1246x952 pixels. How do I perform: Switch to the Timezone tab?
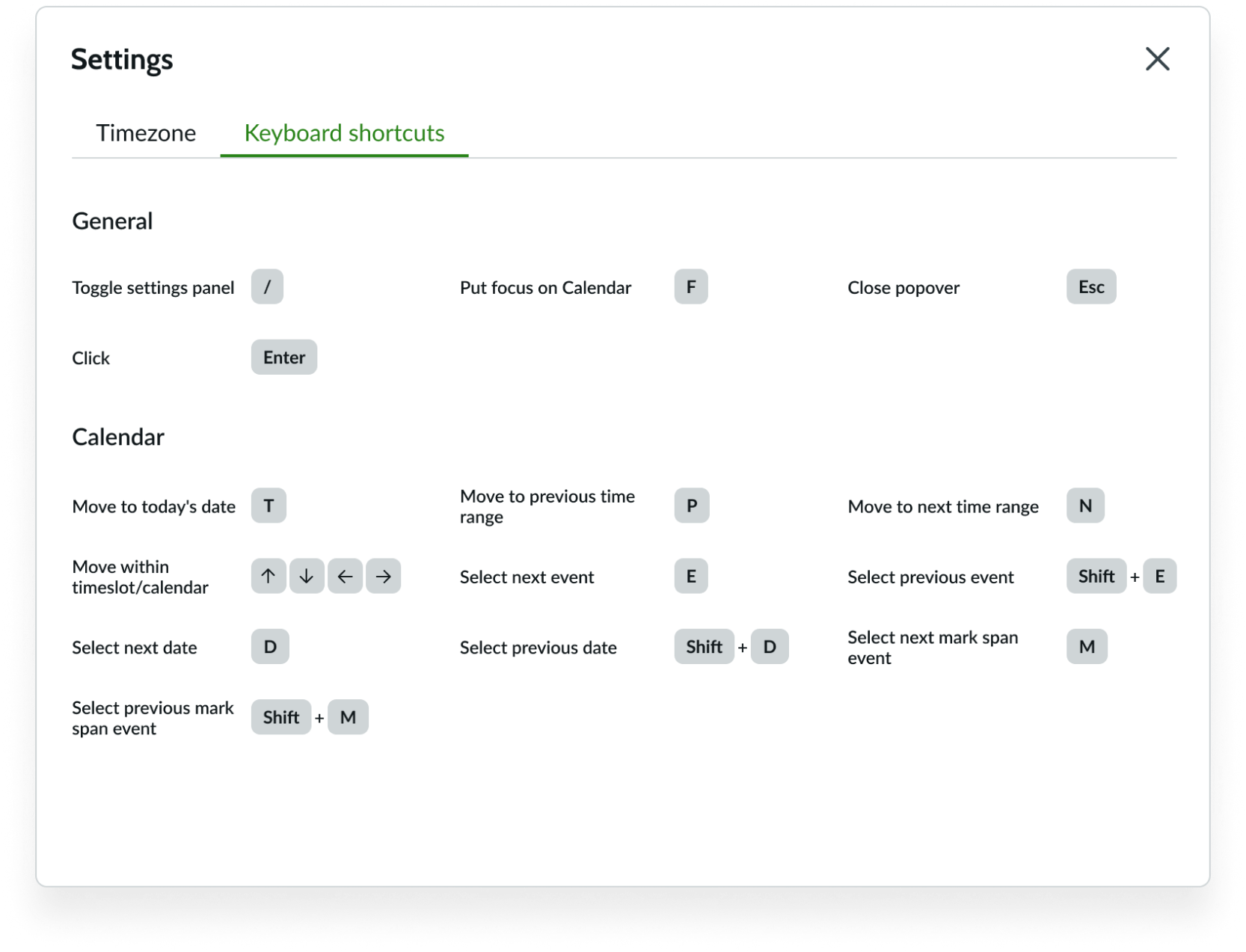pyautogui.click(x=146, y=133)
